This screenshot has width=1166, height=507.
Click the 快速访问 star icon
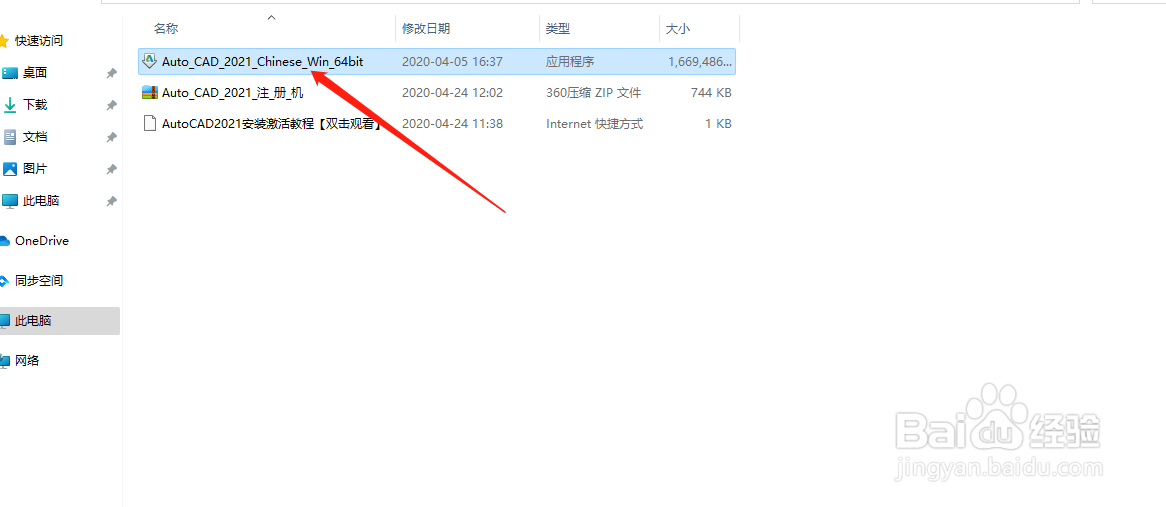[x=4, y=41]
